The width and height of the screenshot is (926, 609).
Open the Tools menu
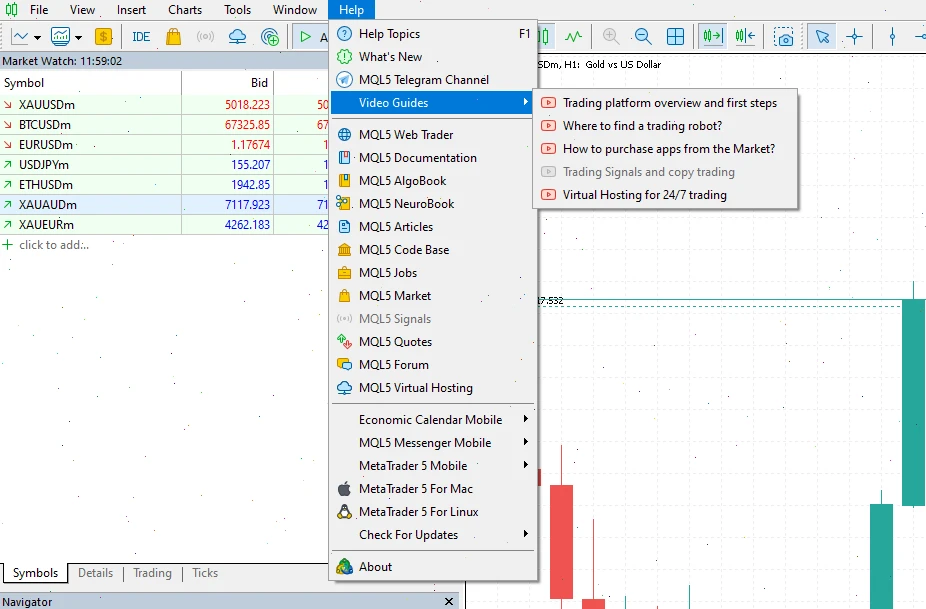tap(236, 9)
